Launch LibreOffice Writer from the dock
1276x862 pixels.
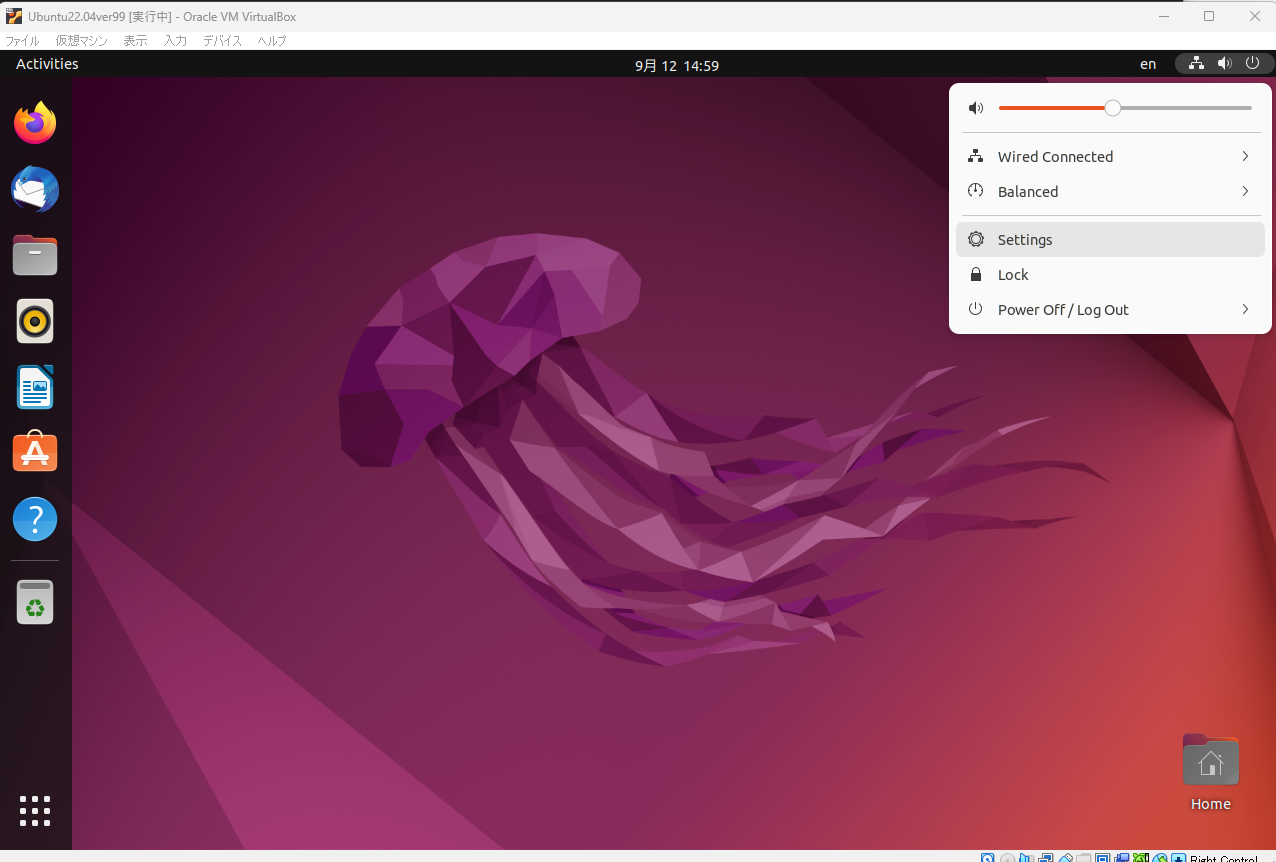(34, 387)
